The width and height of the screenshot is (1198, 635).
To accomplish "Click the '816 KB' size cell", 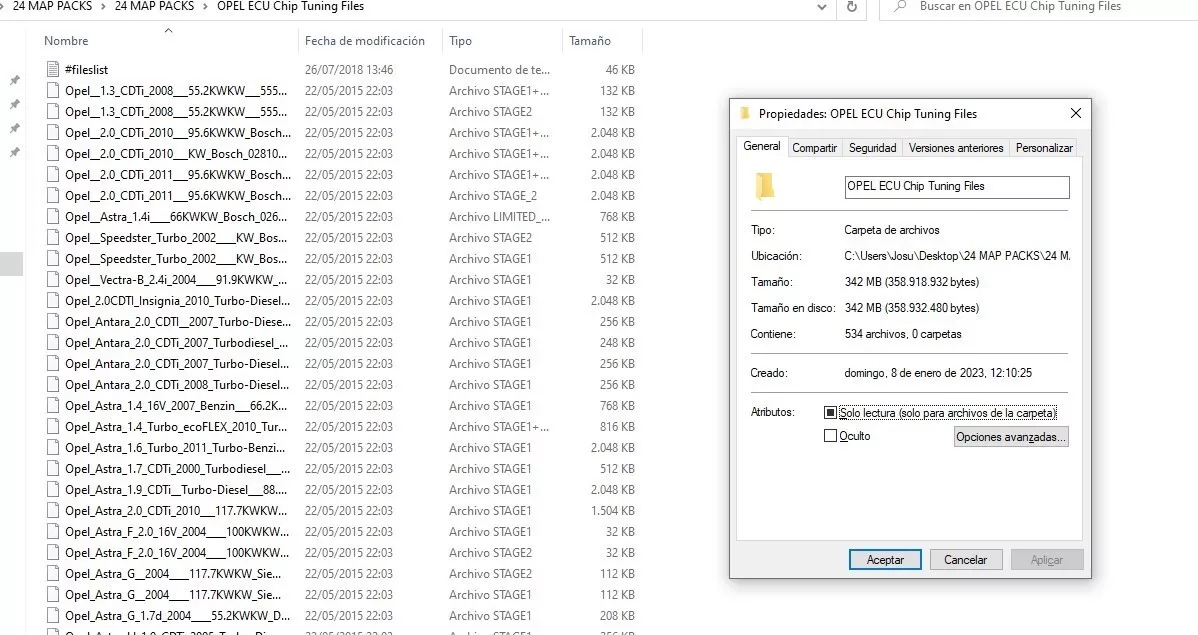I will (x=617, y=427).
